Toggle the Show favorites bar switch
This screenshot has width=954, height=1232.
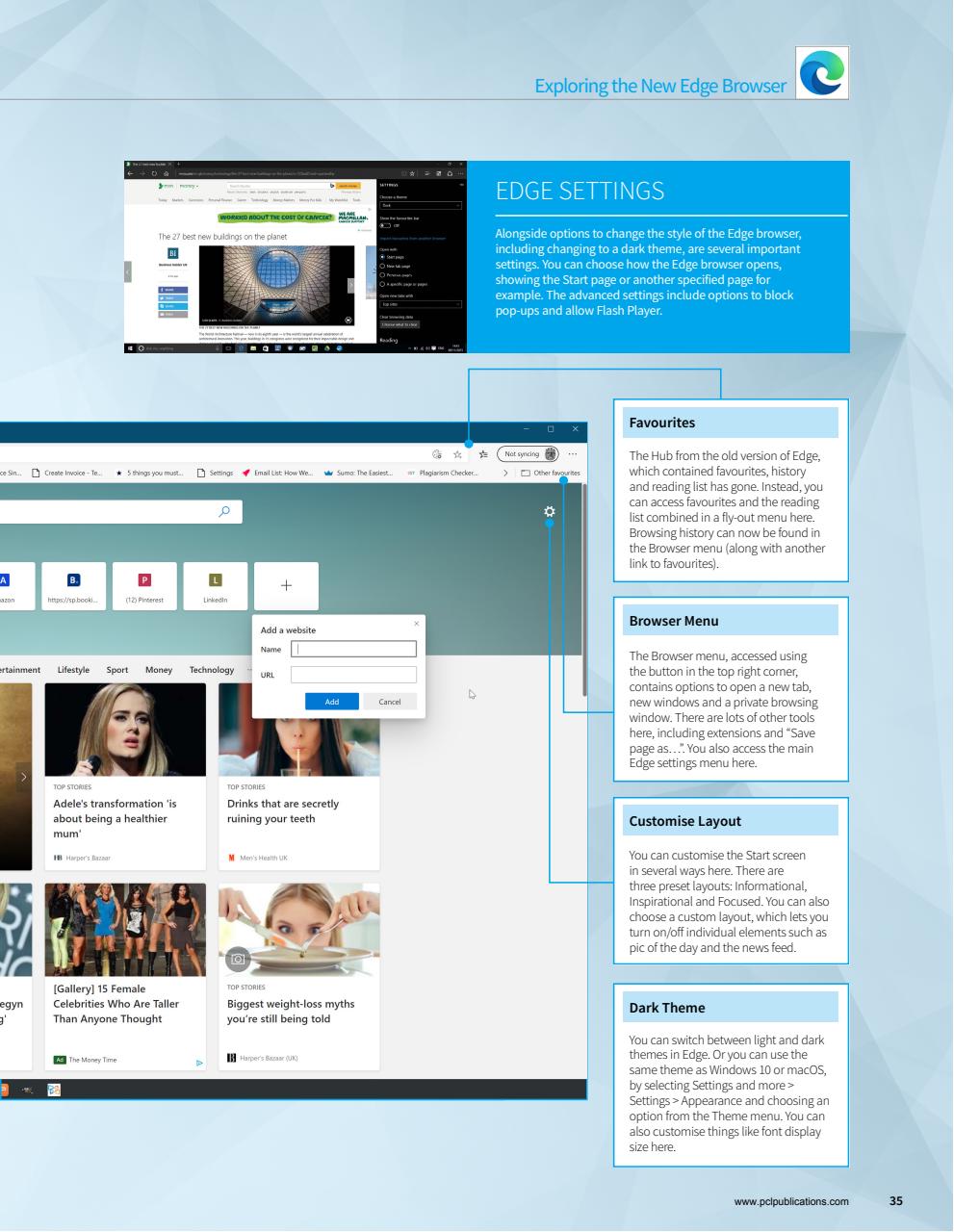(384, 225)
